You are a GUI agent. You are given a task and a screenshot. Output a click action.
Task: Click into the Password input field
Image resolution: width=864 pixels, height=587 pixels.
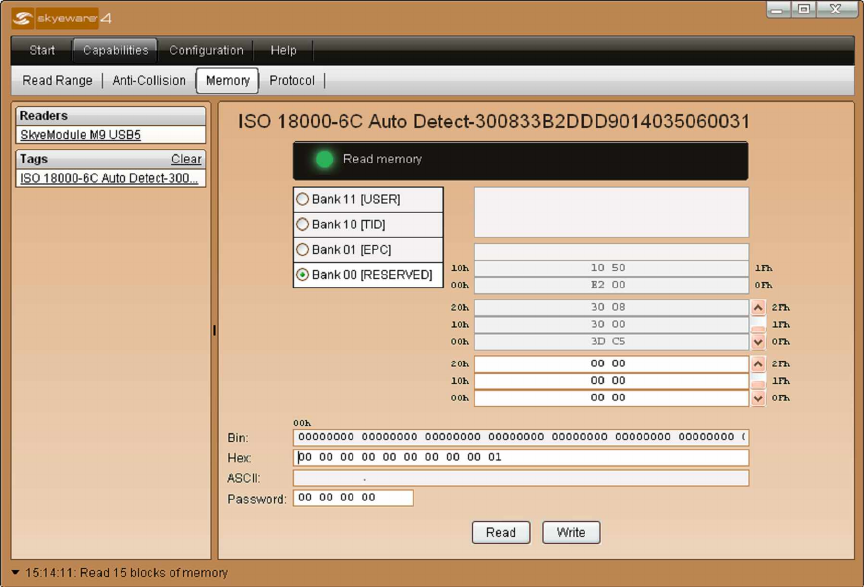pyautogui.click(x=352, y=498)
